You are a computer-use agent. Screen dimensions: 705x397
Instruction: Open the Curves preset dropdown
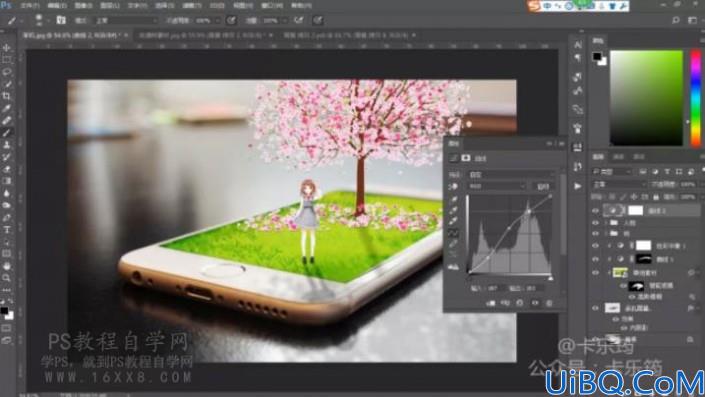pos(511,174)
